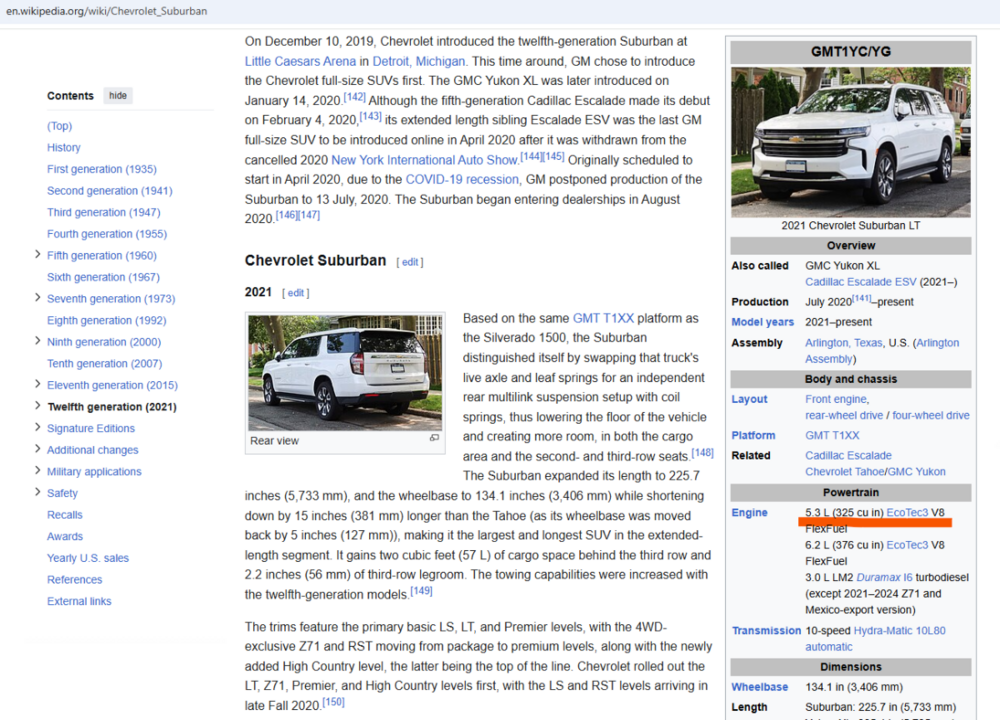The height and width of the screenshot is (720, 1000).
Task: Expand the Fifth generation (1960) section chevron
Action: (x=37, y=255)
